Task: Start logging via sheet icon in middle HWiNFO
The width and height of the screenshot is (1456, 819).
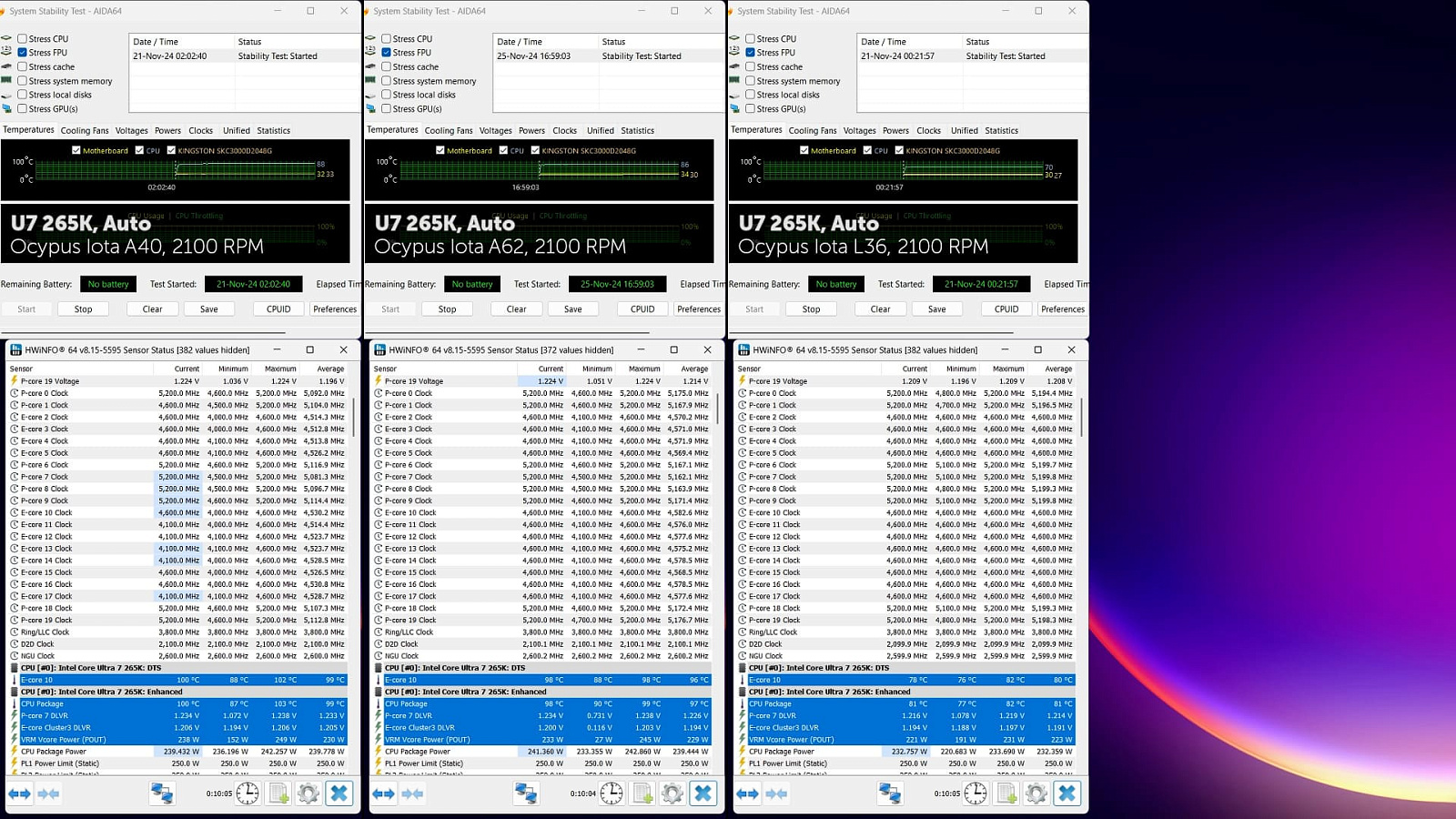Action: (x=642, y=794)
